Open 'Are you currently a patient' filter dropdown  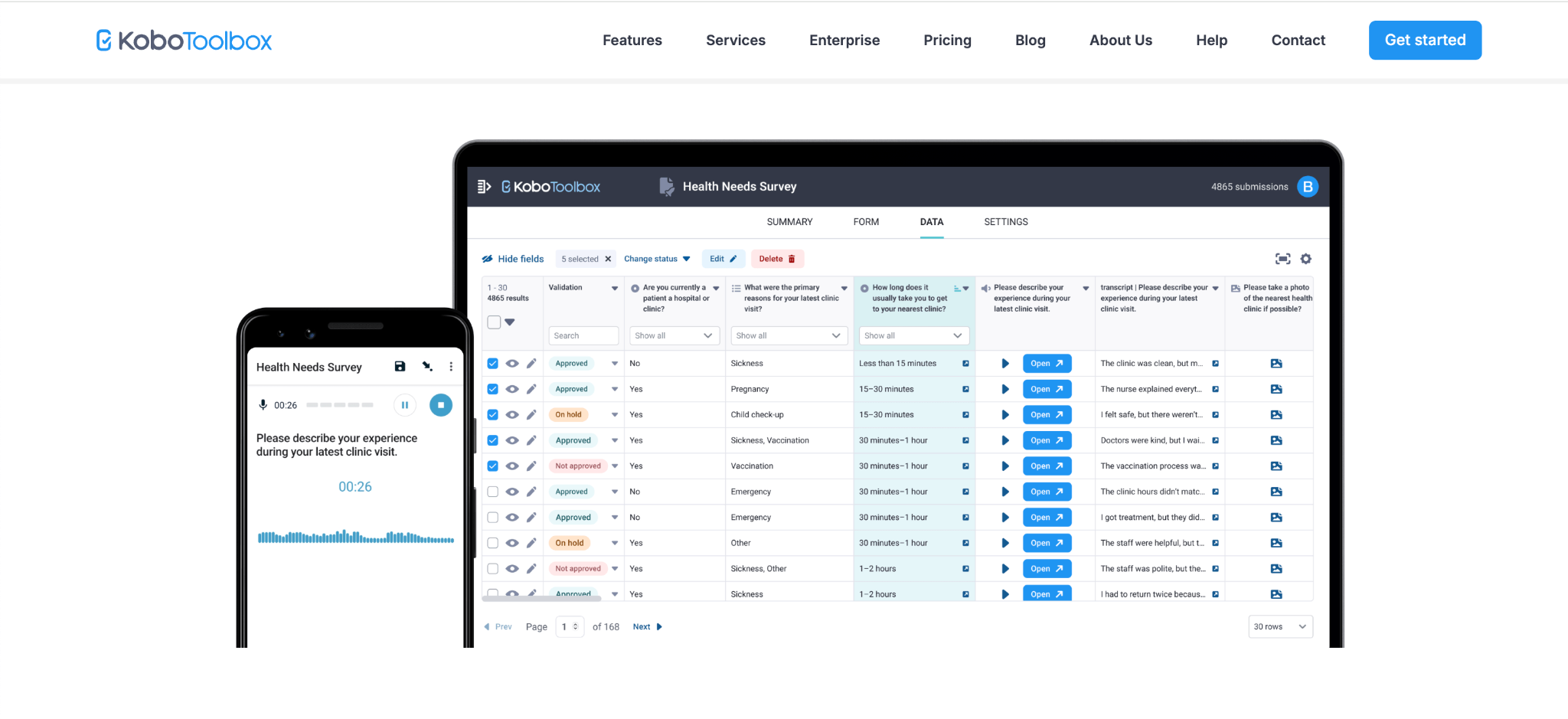[x=675, y=335]
